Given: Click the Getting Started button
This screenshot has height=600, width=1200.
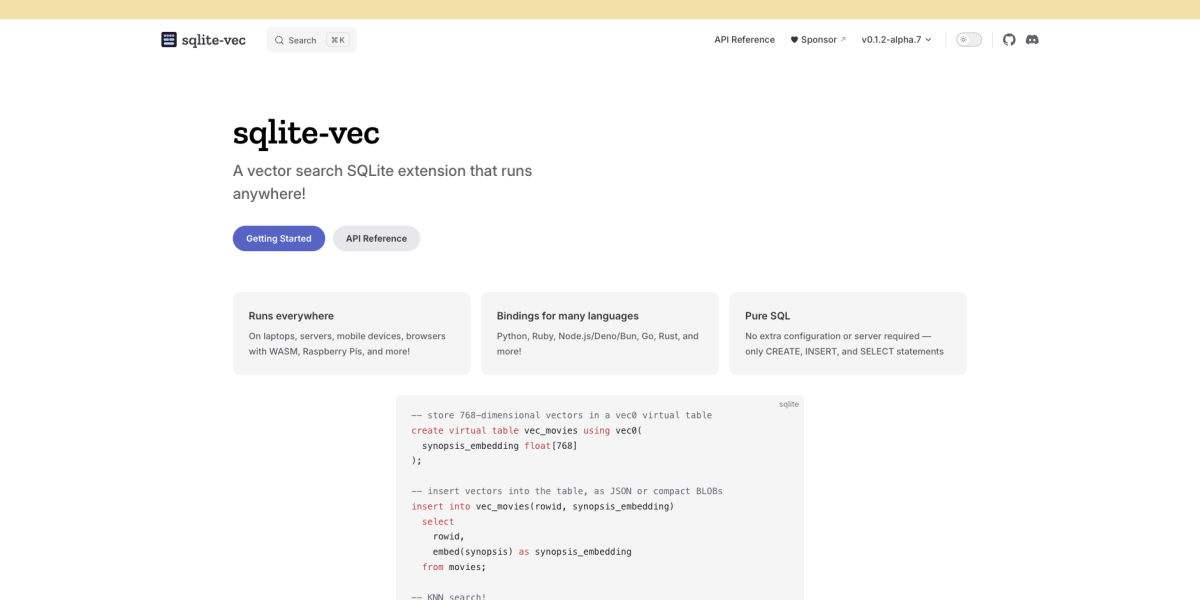Looking at the screenshot, I should point(278,238).
